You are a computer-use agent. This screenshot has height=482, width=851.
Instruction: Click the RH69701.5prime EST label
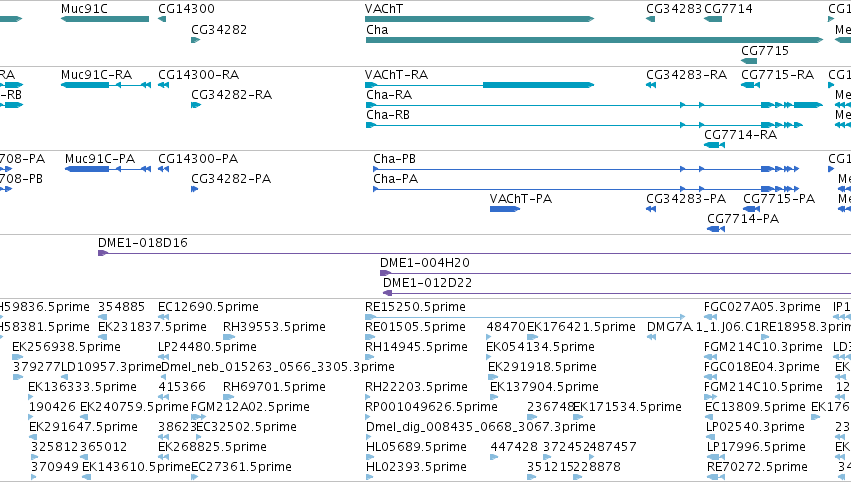pyautogui.click(x=274, y=387)
